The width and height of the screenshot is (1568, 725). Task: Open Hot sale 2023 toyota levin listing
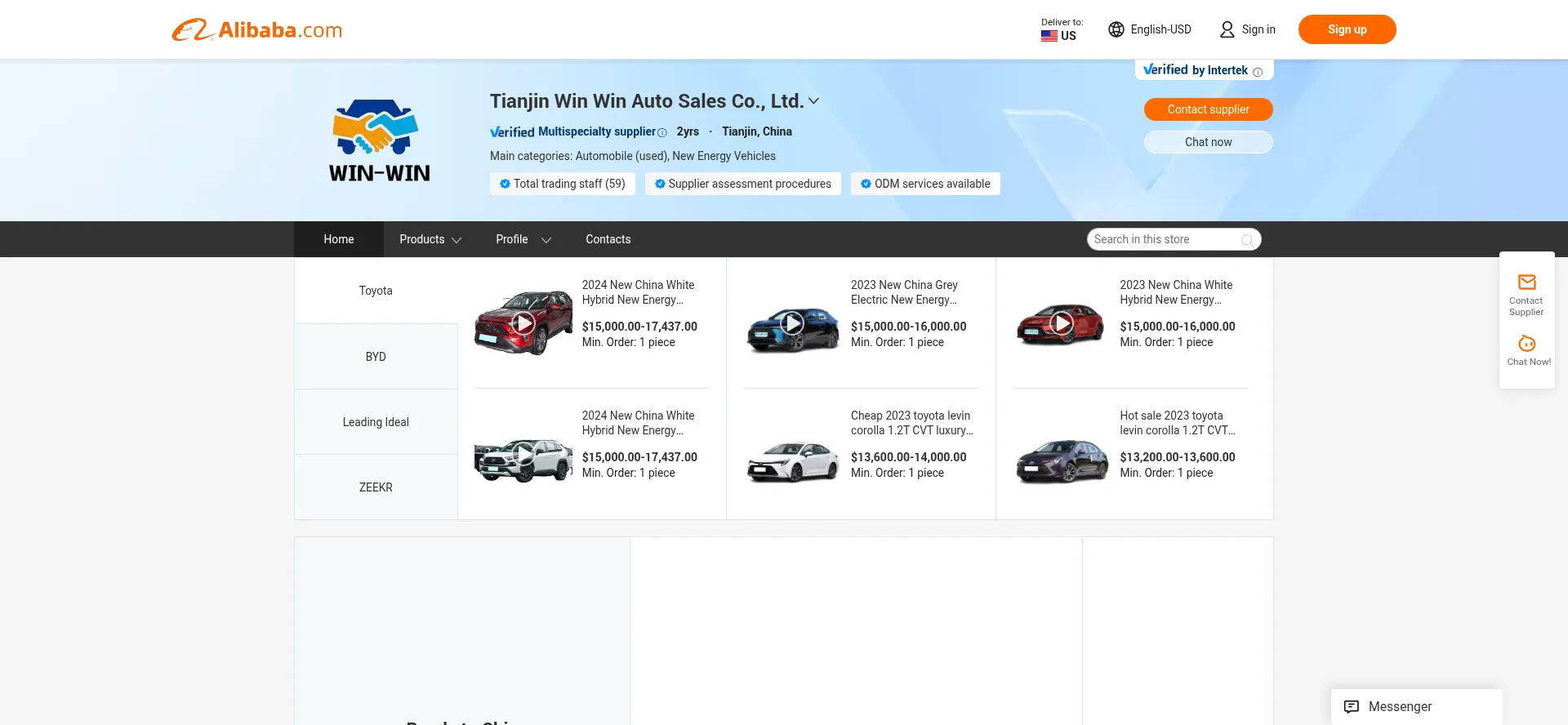(x=1178, y=423)
